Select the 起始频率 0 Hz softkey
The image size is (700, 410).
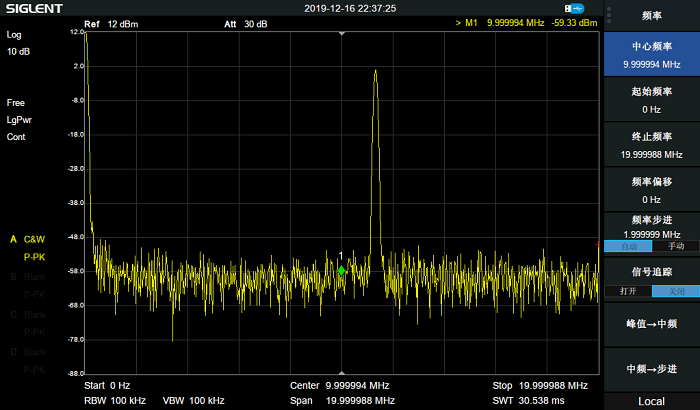coord(652,100)
